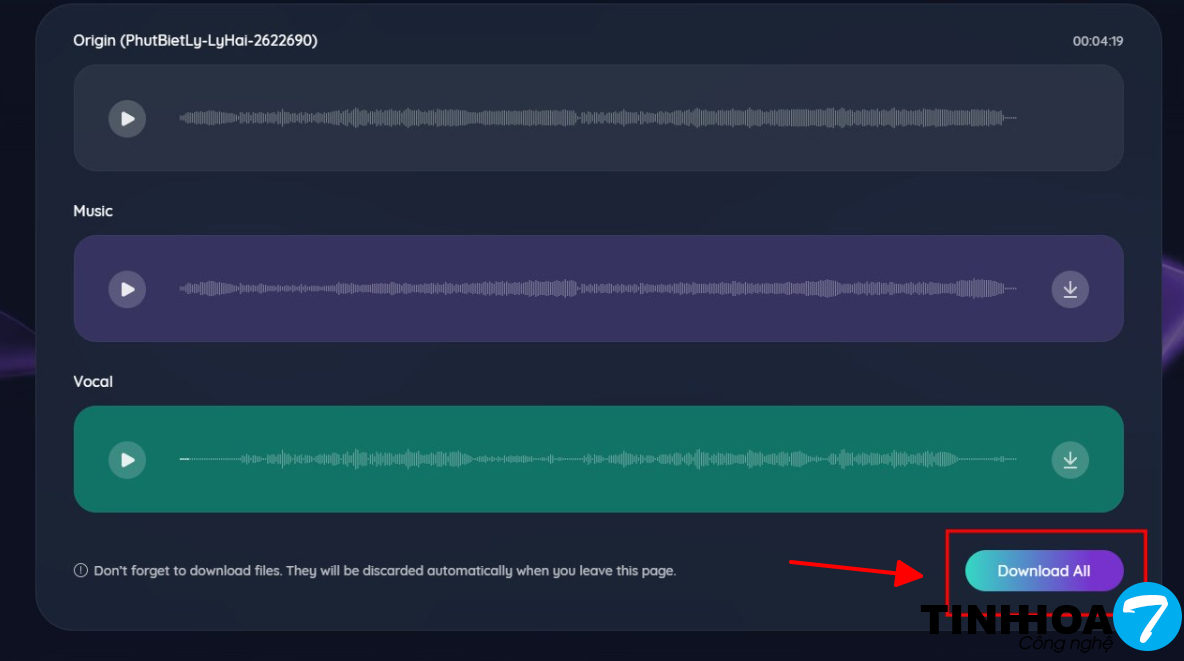Select the Origin (PhutBietLy-LyHai-2622690) title
The height and width of the screenshot is (661, 1184).
[195, 41]
